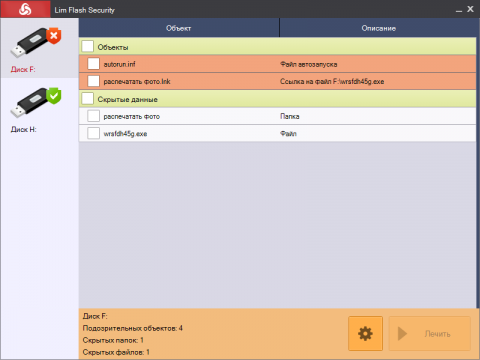The height and width of the screenshot is (360, 480).
Task: Select the распечатать фото.lnk file name
Action: [x=137, y=81]
